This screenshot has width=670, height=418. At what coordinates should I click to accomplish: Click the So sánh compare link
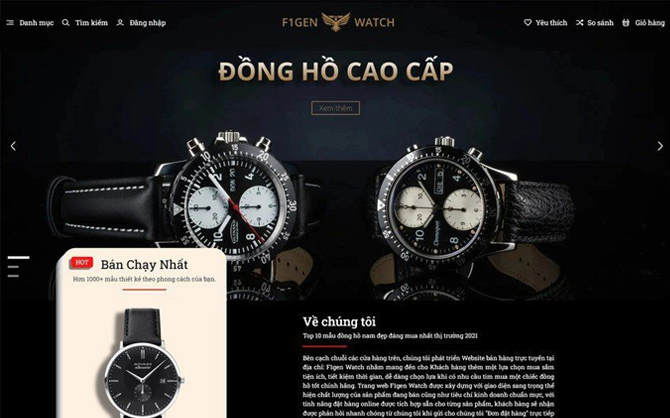[x=600, y=23]
